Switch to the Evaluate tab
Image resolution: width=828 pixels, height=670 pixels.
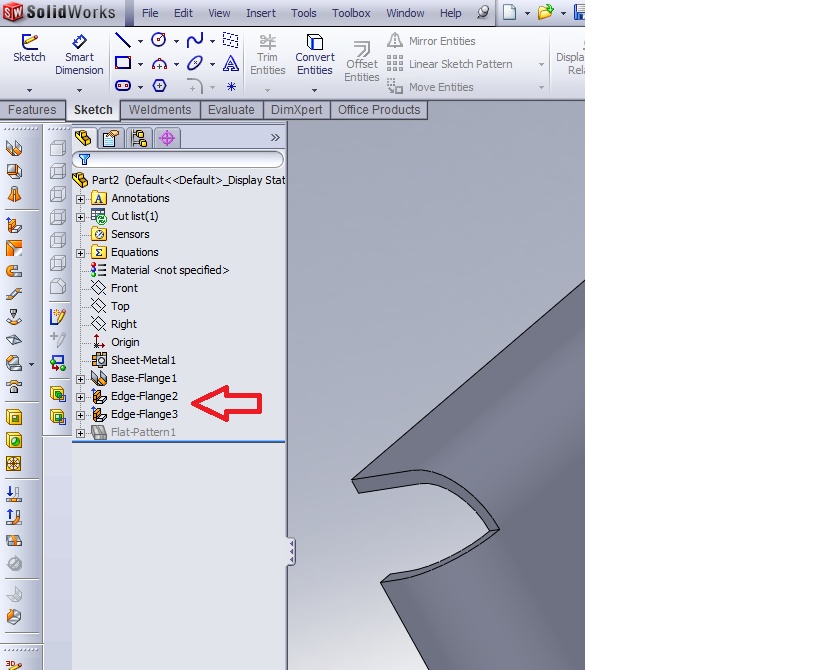coord(231,110)
